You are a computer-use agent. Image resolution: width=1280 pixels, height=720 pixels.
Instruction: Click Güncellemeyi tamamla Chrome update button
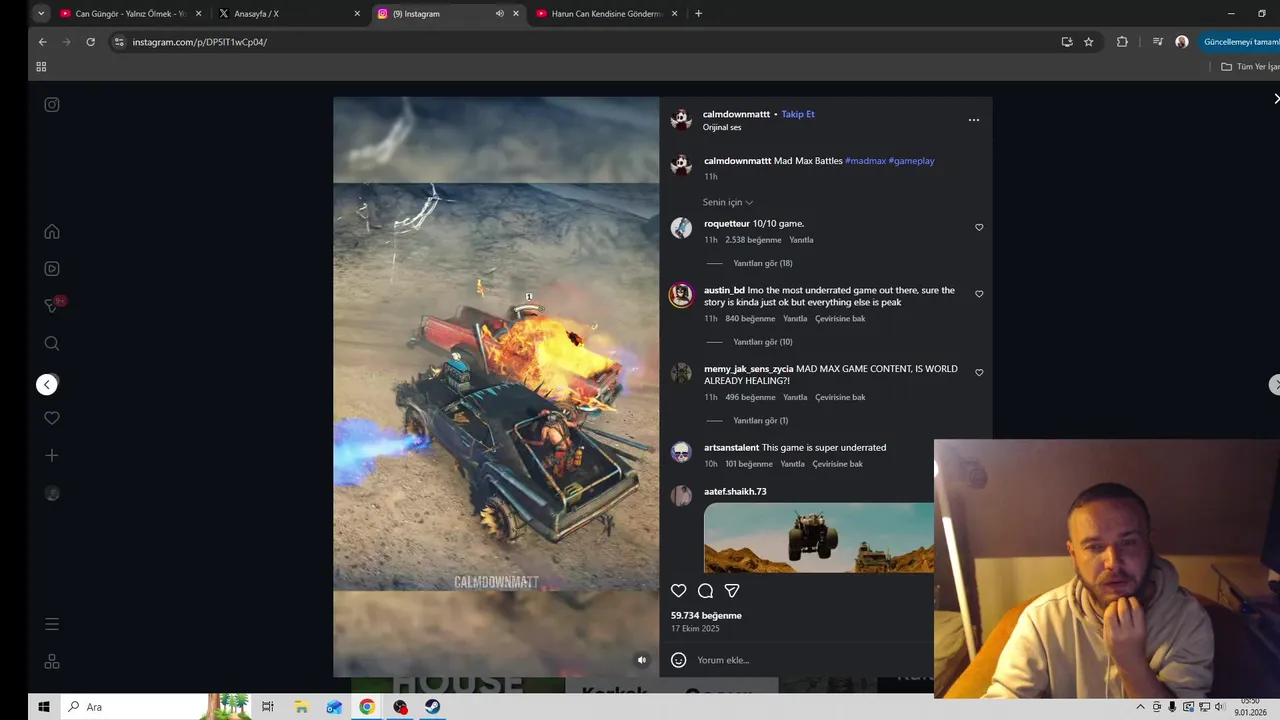(1241, 42)
